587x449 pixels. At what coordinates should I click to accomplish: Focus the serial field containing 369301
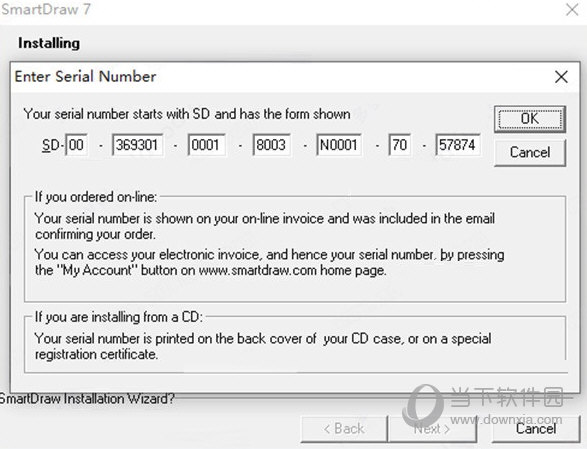[x=137, y=145]
